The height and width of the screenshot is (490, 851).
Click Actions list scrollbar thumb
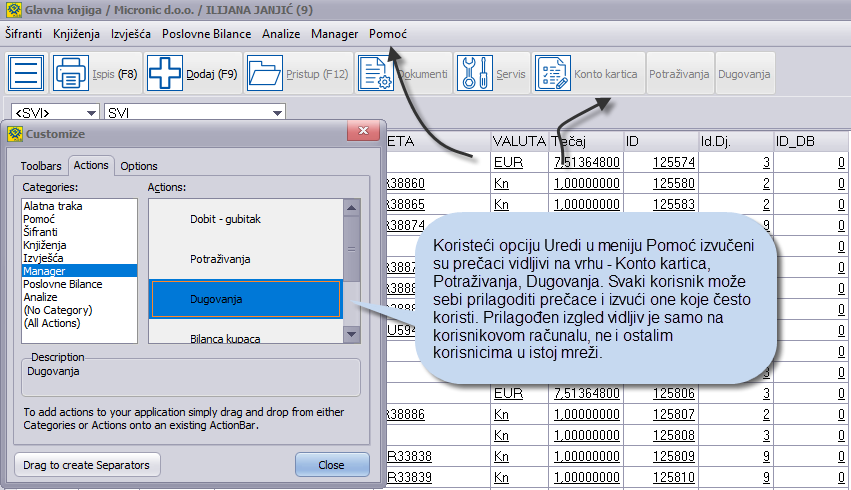351,249
